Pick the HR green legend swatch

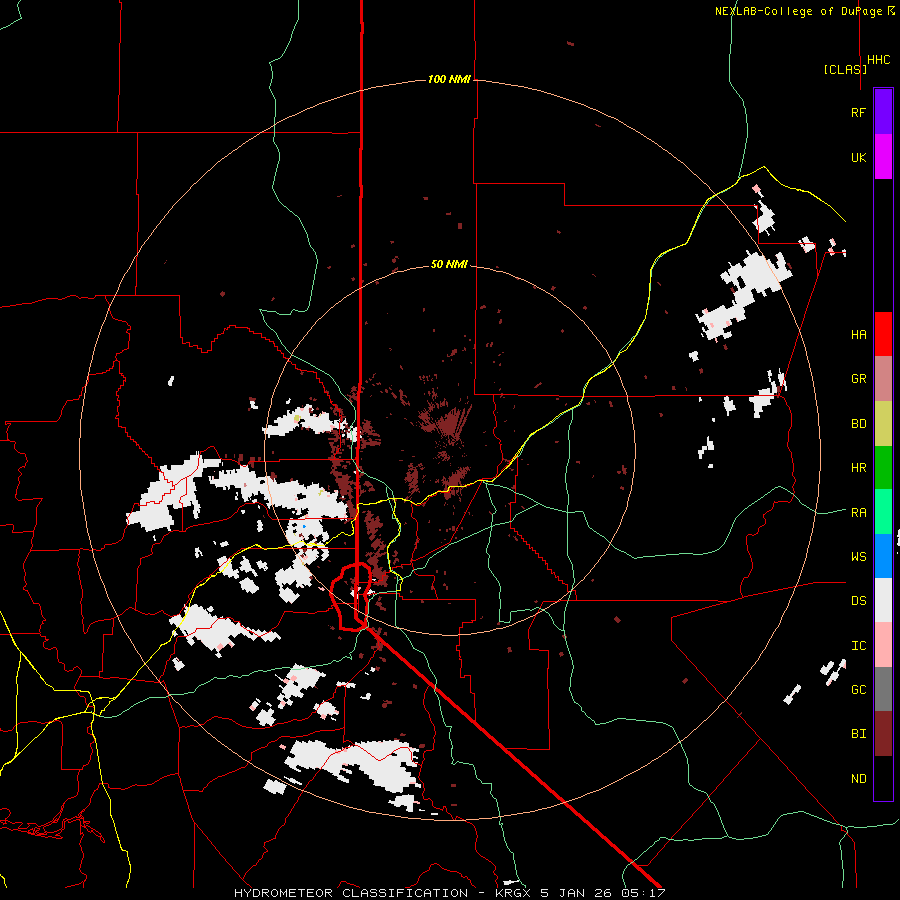click(x=883, y=468)
